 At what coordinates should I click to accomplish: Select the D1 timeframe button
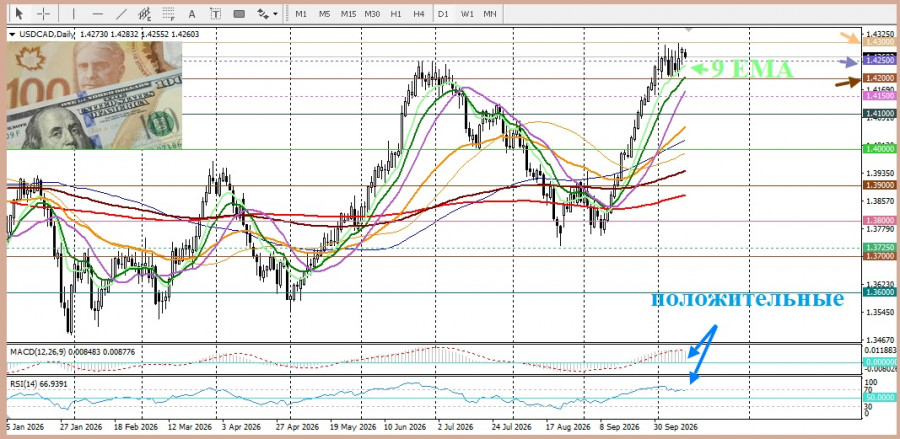click(x=443, y=13)
